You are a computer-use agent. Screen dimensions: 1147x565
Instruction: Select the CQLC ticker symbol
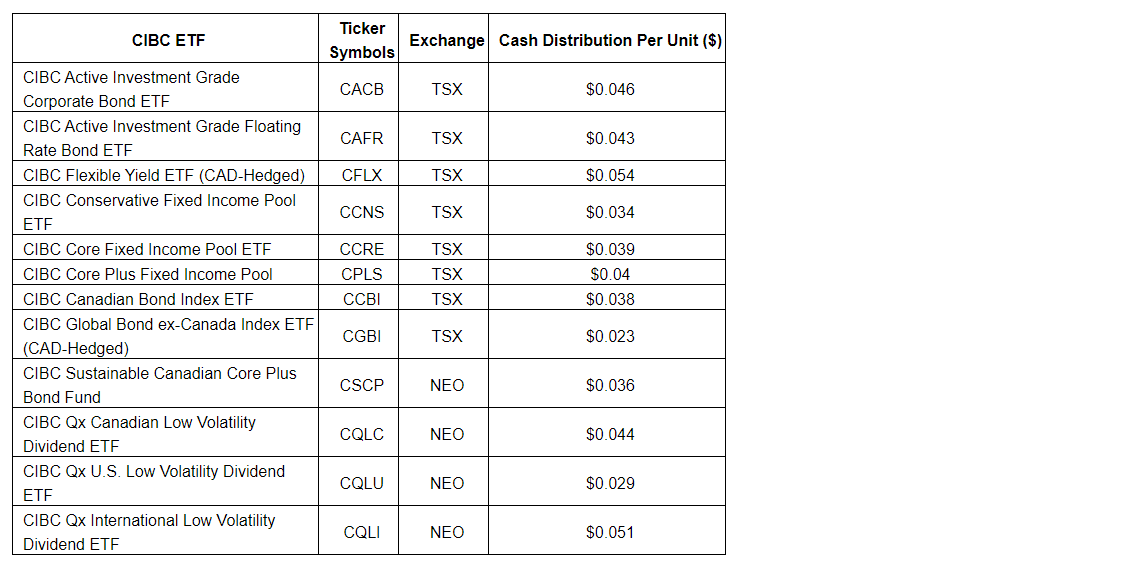point(361,434)
